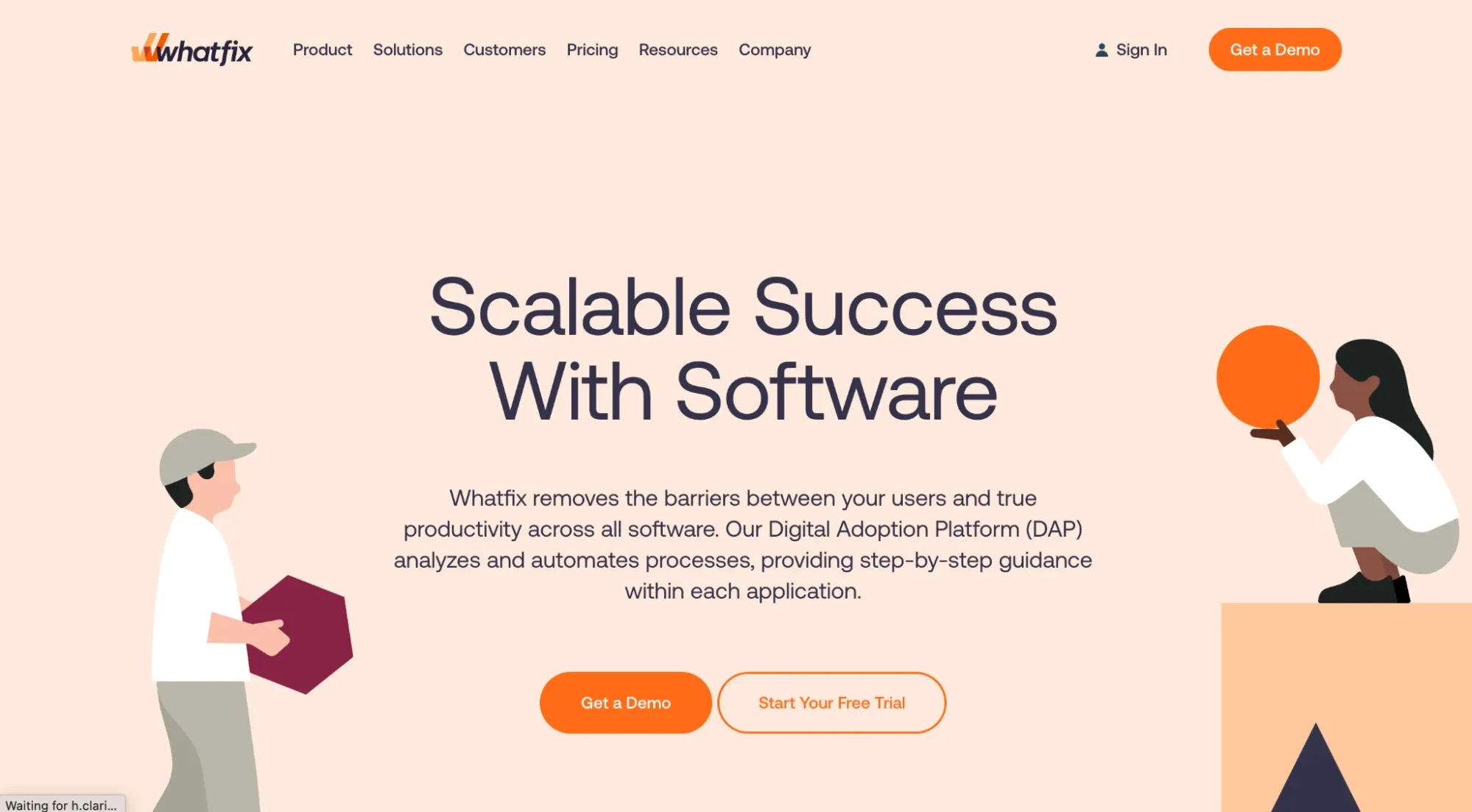The height and width of the screenshot is (812, 1472).
Task: Click the Start Your Free Trial button
Action: (831, 701)
